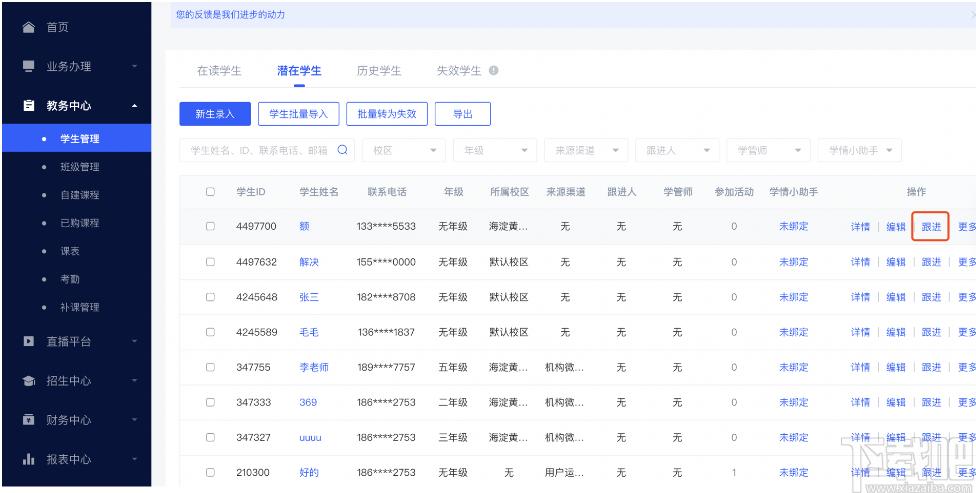Select 学生管理 in the sidebar
976x493 pixels.
coord(76,138)
